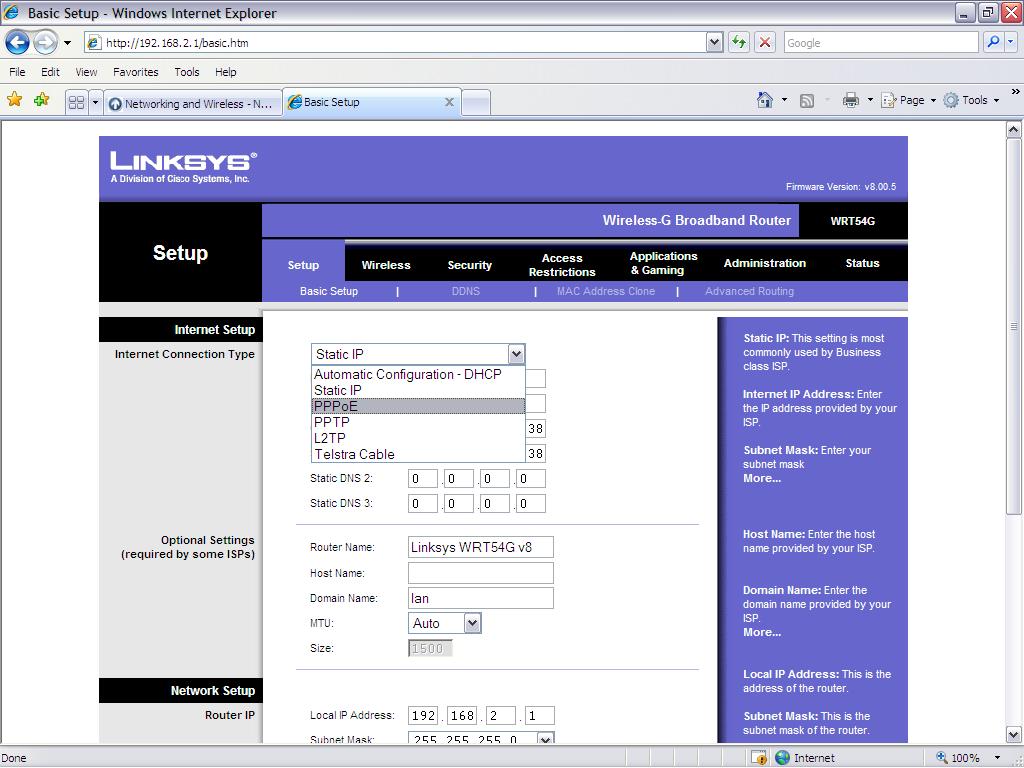The height and width of the screenshot is (768, 1024).
Task: Open the Access Restrictions tab
Action: pyautogui.click(x=562, y=265)
